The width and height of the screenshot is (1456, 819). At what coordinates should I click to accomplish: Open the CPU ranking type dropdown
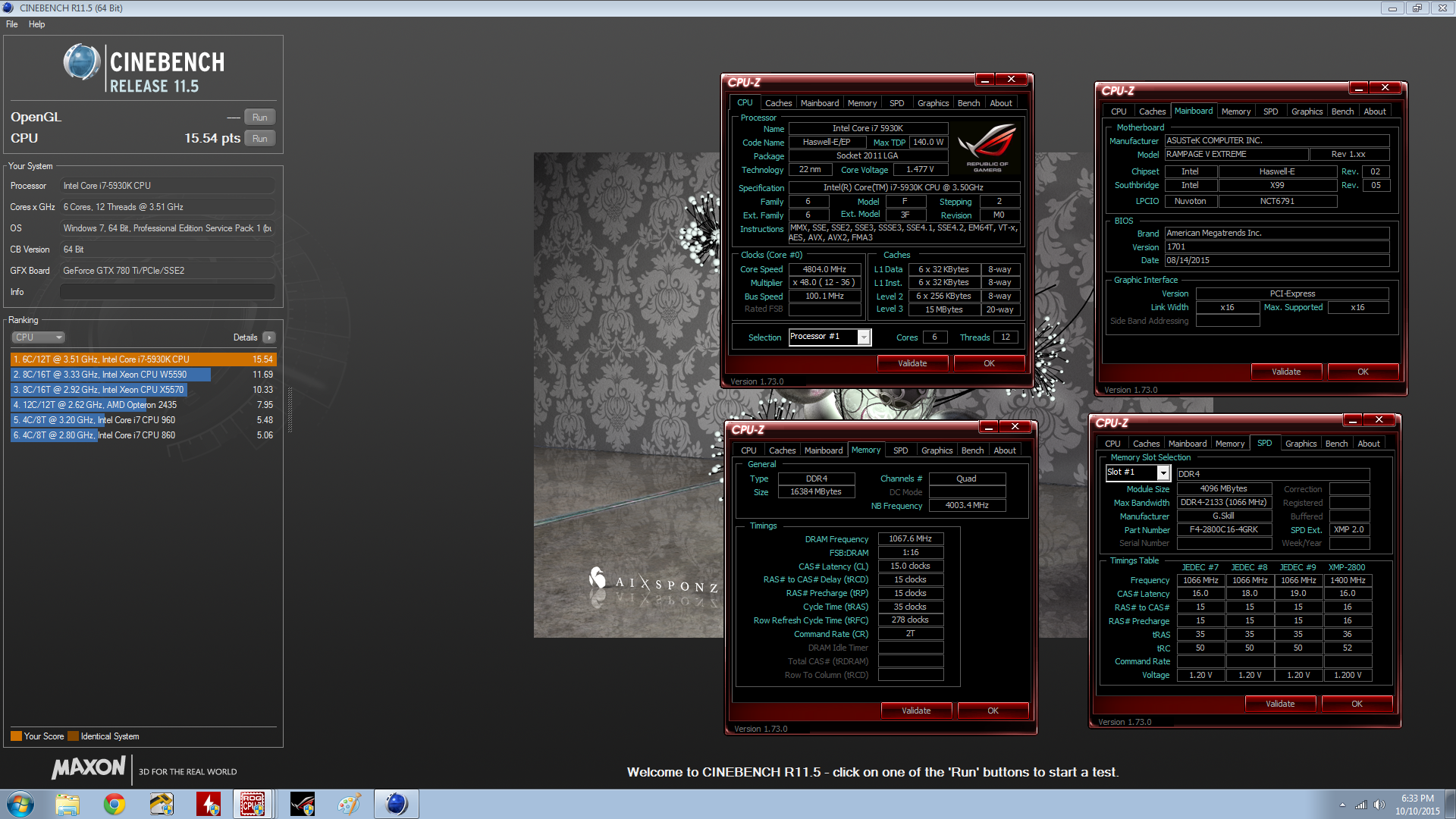coord(38,337)
